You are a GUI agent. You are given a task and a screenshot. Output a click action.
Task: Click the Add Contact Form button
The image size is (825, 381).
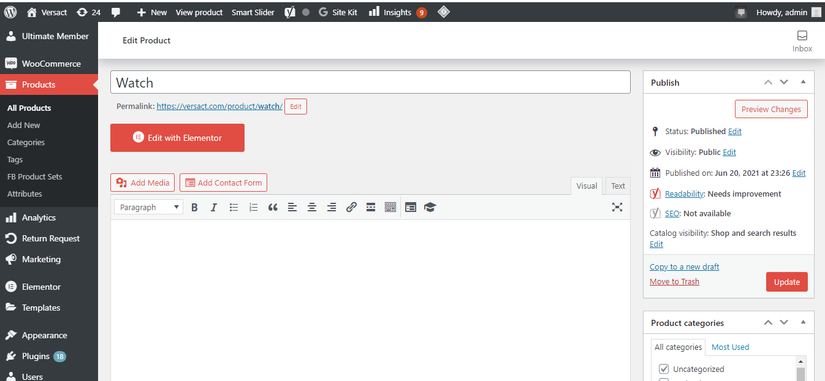pos(223,183)
